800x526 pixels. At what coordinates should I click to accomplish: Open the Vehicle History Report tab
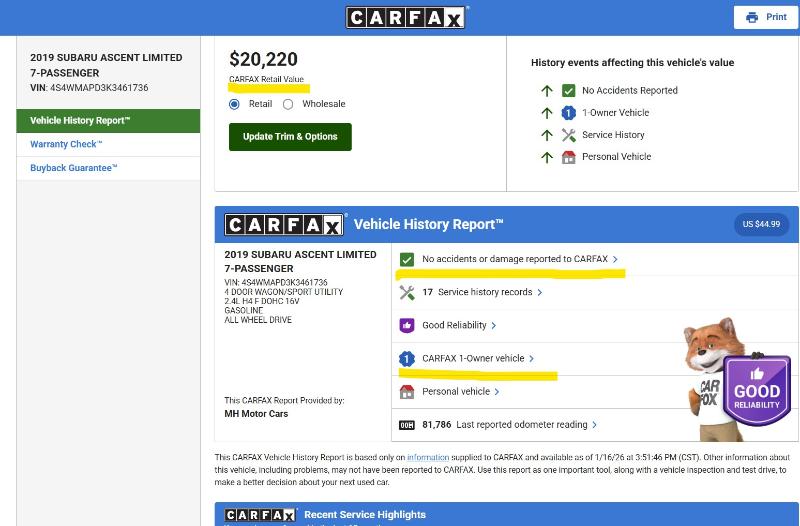(108, 120)
